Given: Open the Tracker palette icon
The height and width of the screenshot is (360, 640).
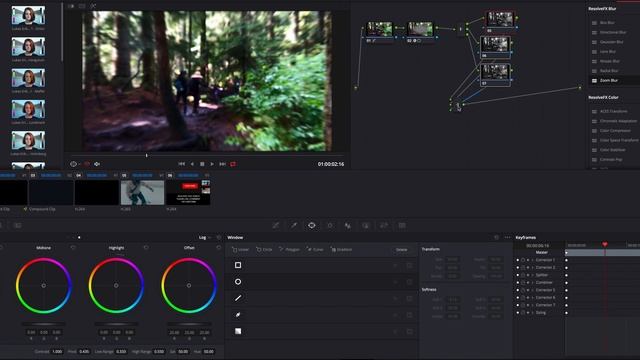Looking at the screenshot, I should pyautogui.click(x=330, y=225).
